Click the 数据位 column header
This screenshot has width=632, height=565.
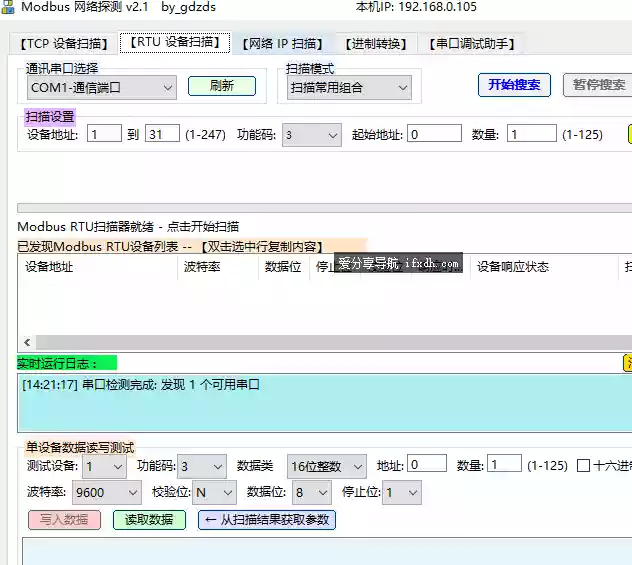tap(283, 267)
